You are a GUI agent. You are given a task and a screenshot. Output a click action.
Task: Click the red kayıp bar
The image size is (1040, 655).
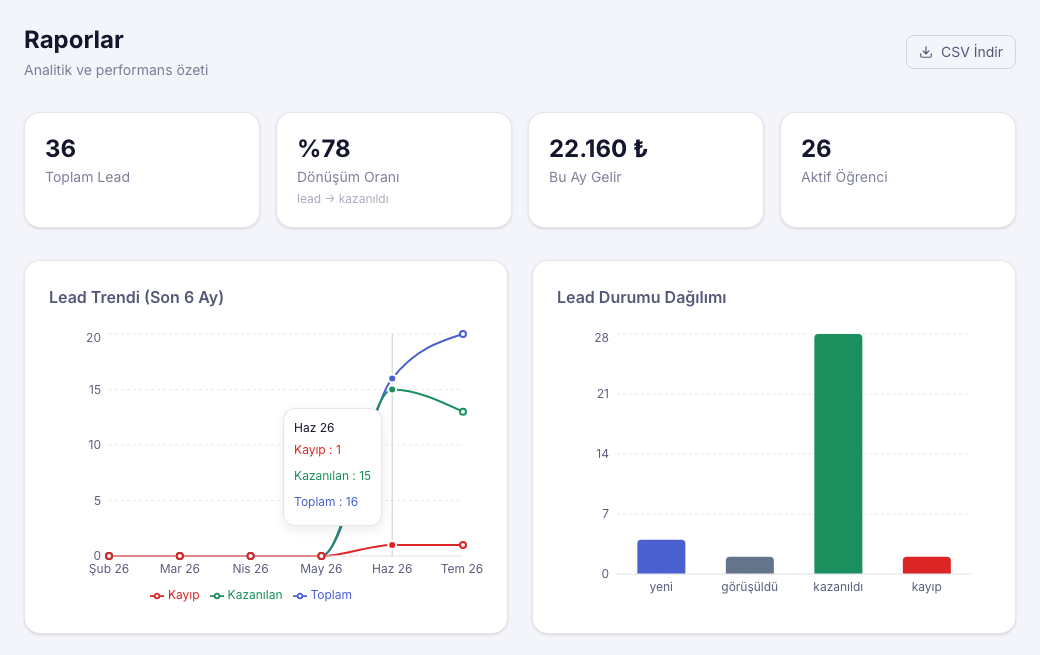[x=927, y=566]
